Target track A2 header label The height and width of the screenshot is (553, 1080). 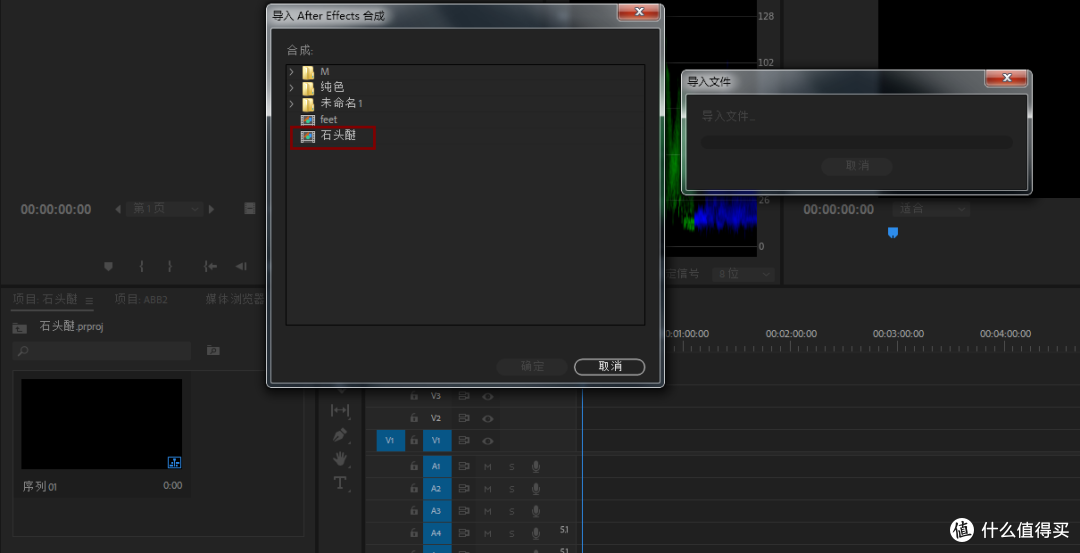pos(437,489)
